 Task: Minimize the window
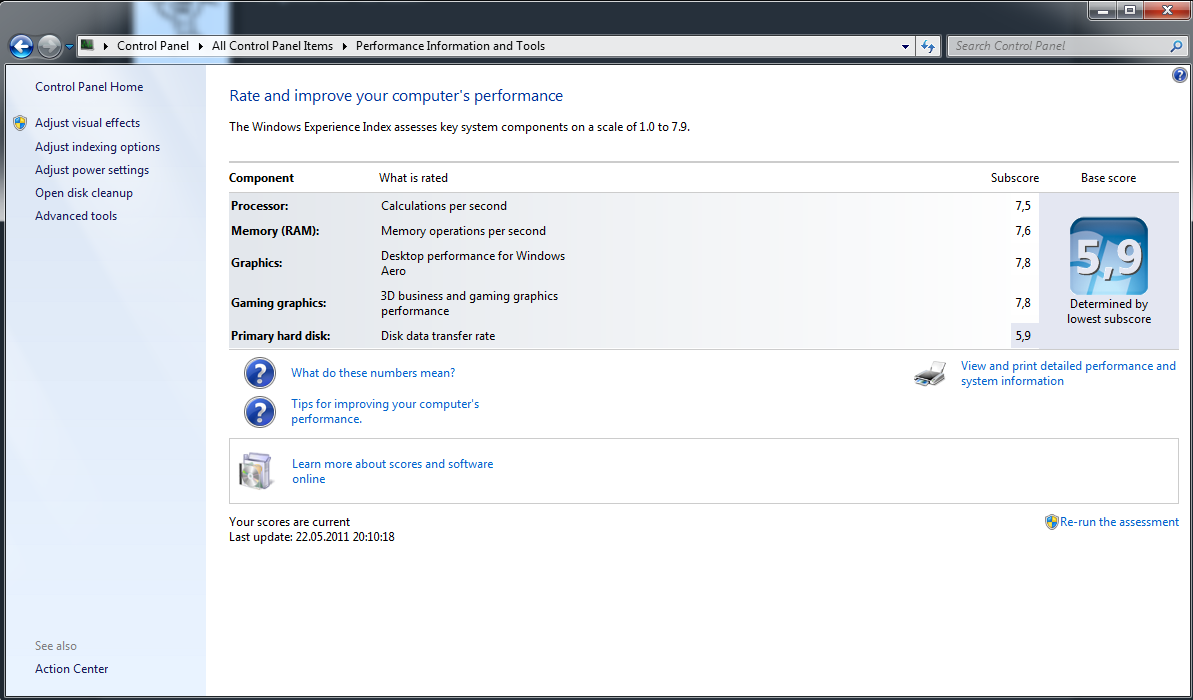(1103, 10)
